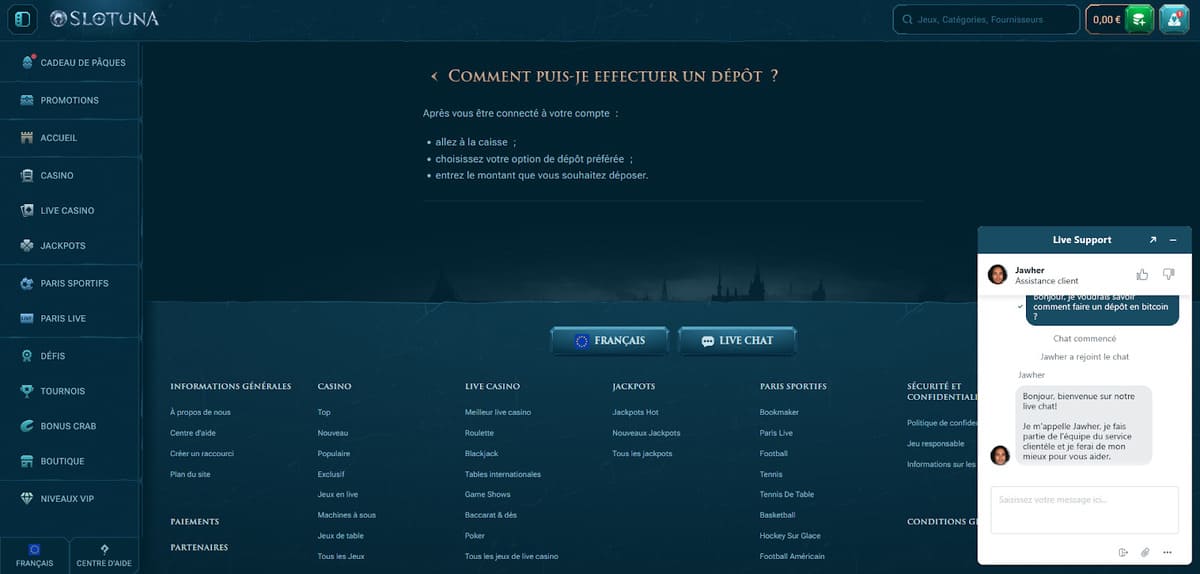Viewport: 1200px width, 574px height.
Task: Click the Paris Live sidebar icon
Action: [27, 319]
